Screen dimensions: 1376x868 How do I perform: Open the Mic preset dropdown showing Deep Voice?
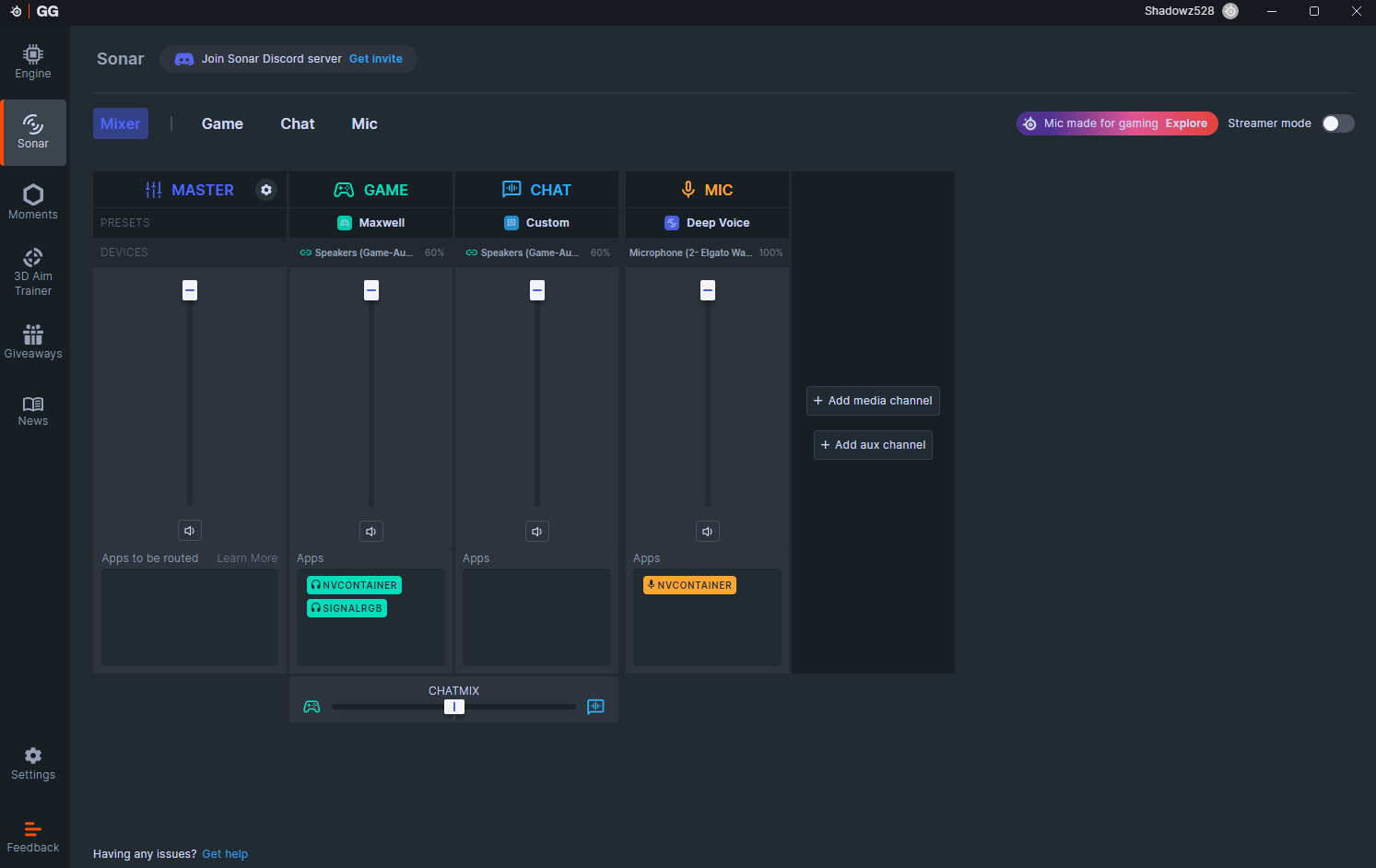[707, 223]
